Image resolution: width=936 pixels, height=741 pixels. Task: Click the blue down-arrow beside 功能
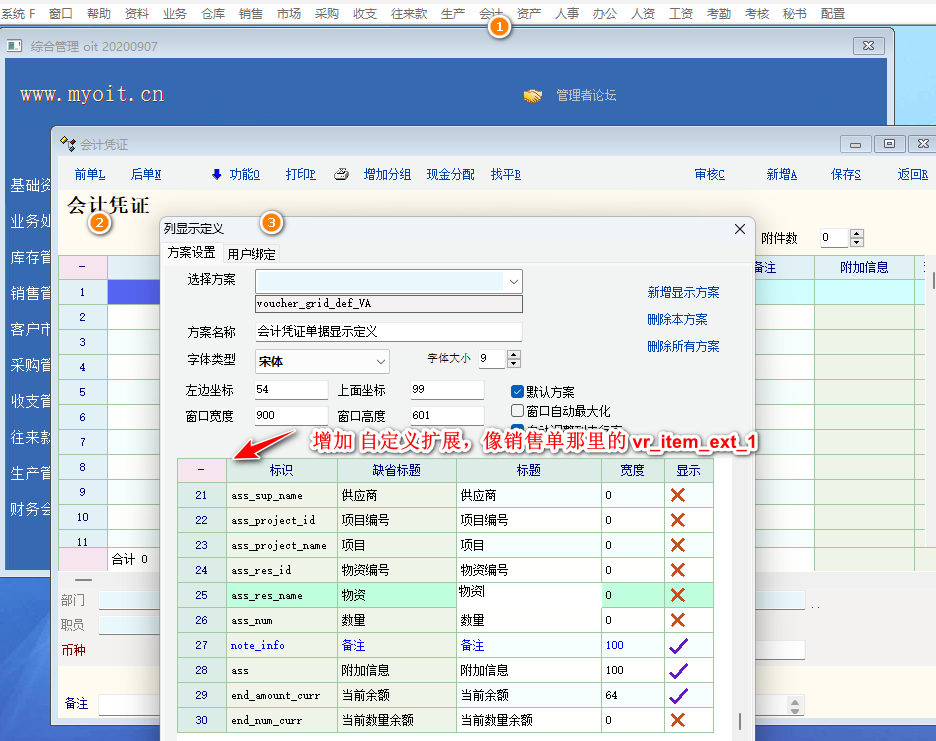[216, 174]
